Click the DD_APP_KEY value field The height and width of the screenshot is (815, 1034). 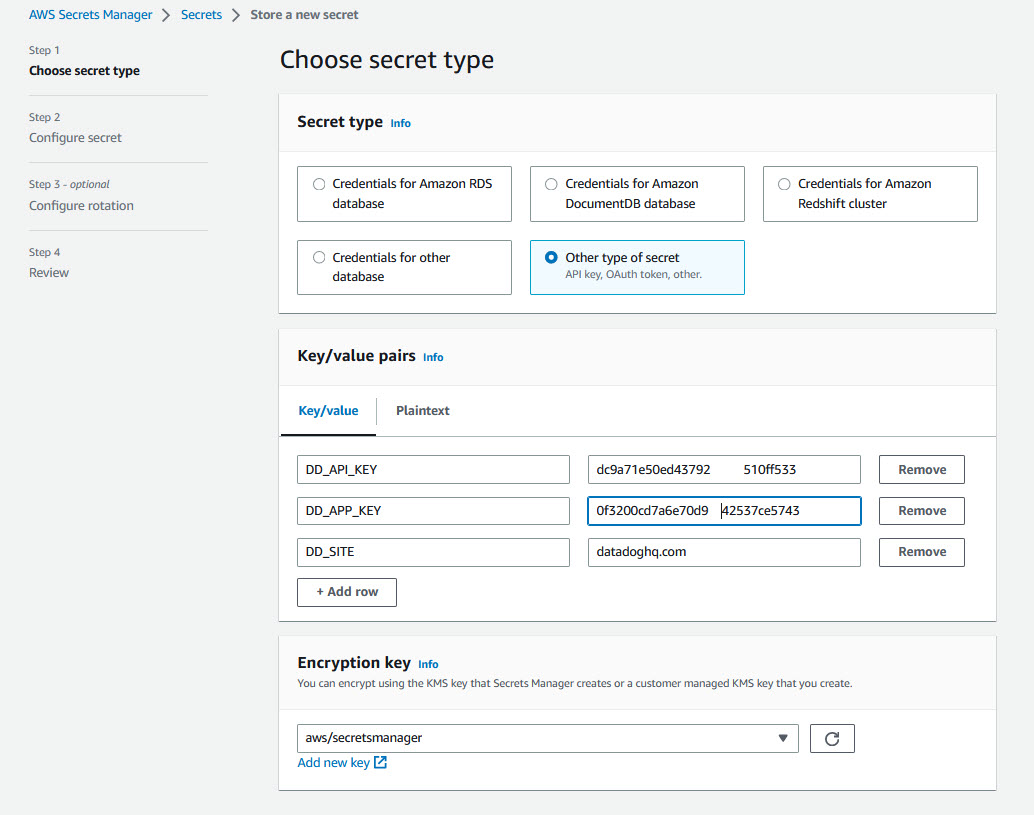pyautogui.click(x=724, y=510)
